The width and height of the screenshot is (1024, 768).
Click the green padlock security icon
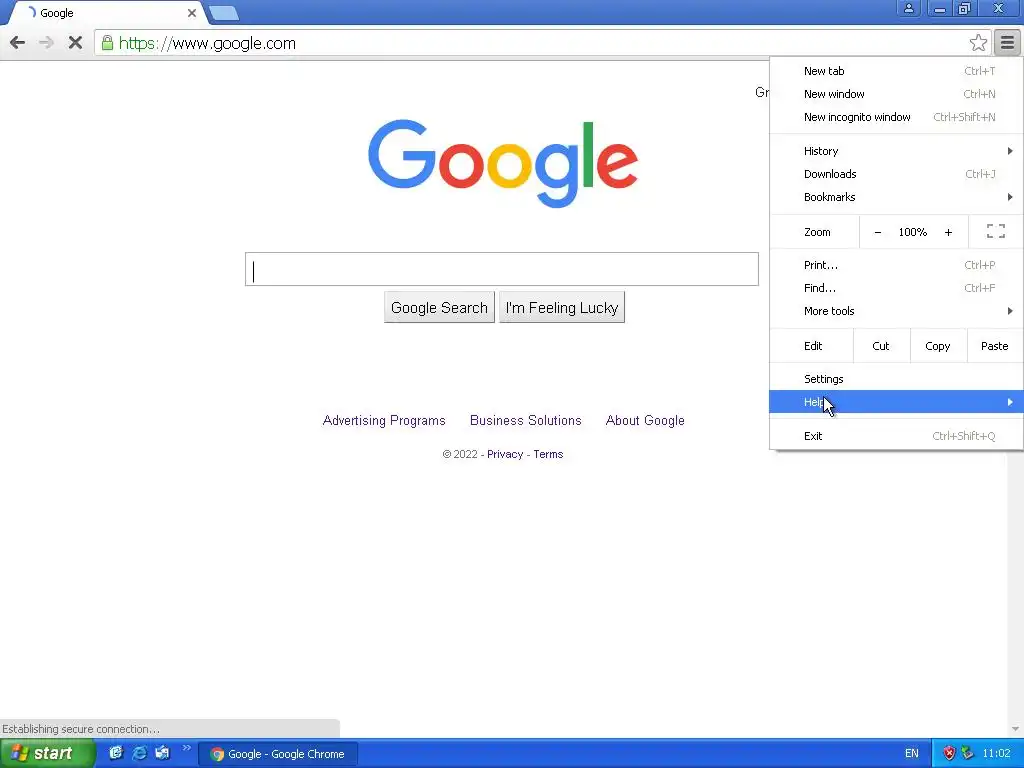pyautogui.click(x=107, y=43)
